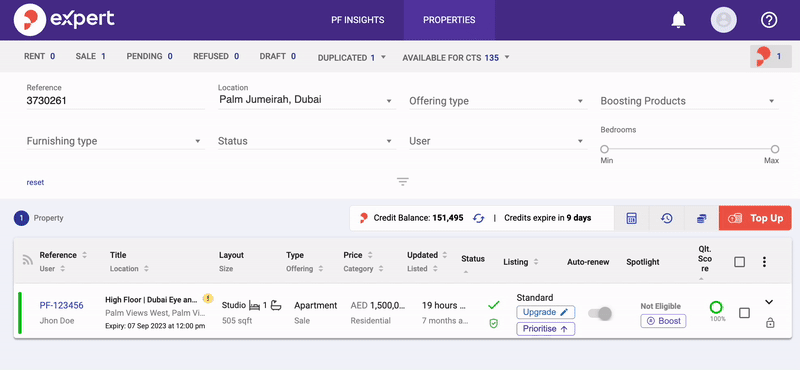
Task: Select the DRAFT filter tab
Action: 278,56
